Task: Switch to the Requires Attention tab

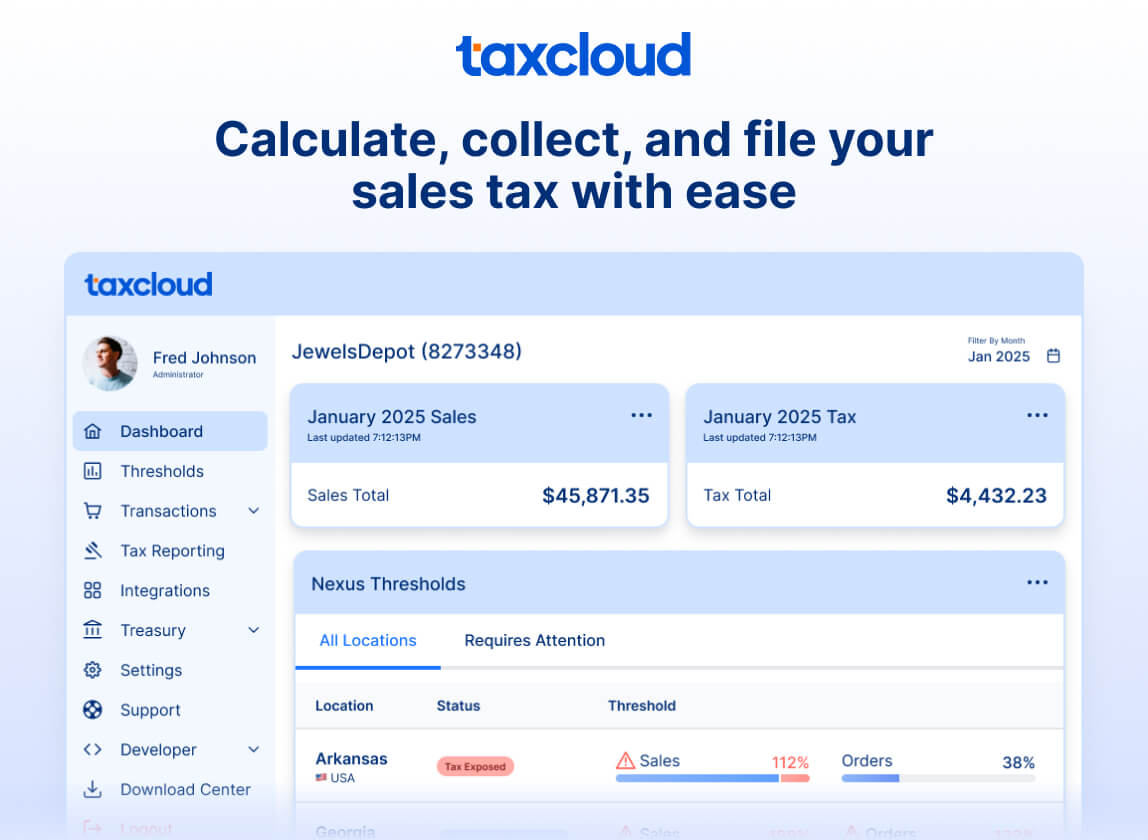Action: click(534, 640)
